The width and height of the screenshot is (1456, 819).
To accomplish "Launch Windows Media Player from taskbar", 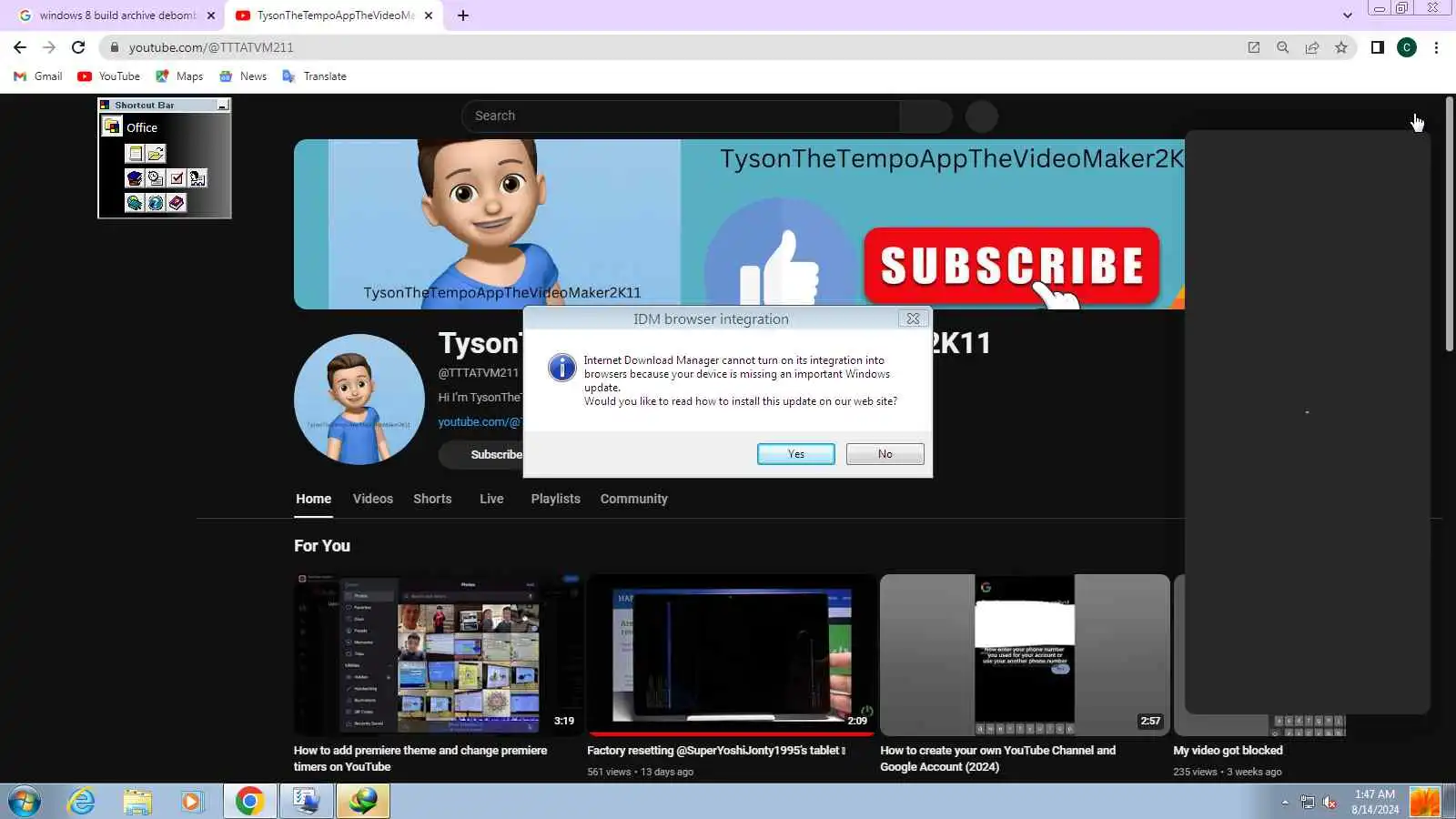I will point(192,801).
